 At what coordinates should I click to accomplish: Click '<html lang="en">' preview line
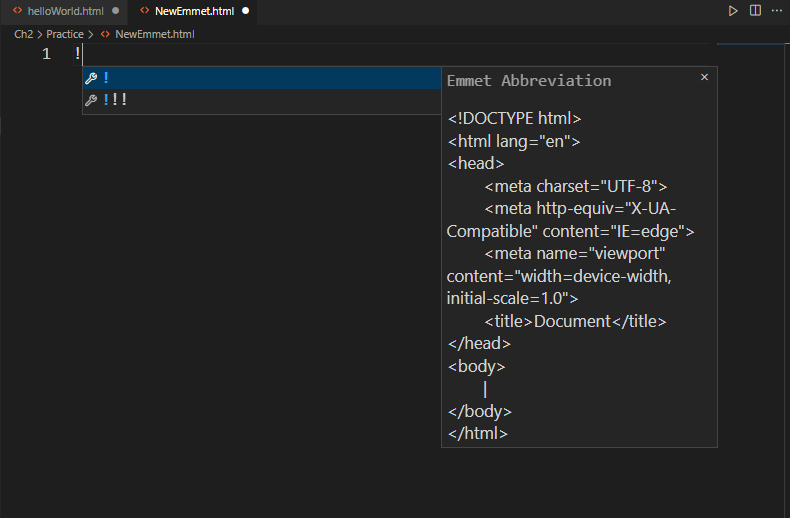coord(514,141)
